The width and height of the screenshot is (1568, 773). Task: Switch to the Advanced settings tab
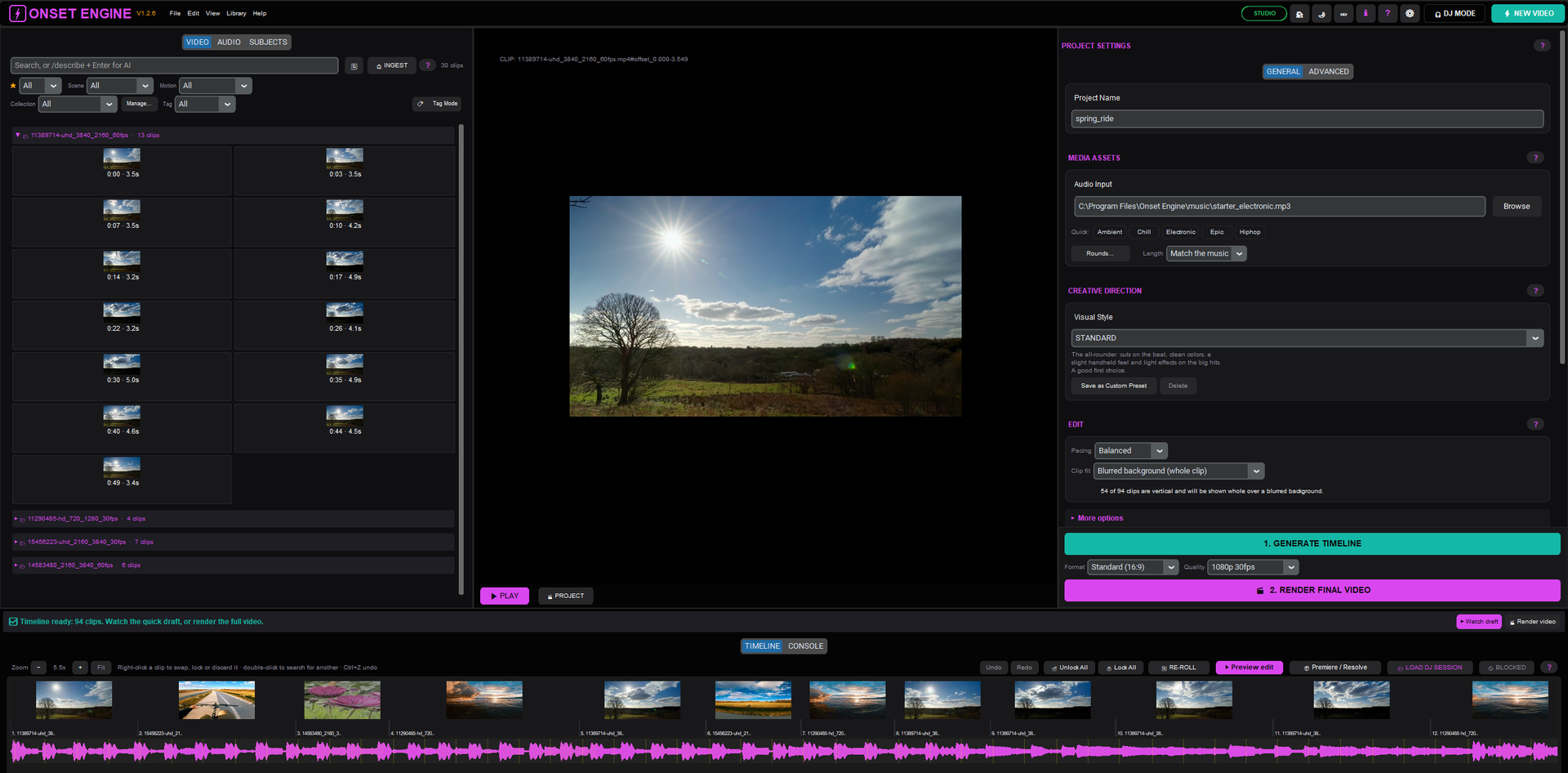pyautogui.click(x=1329, y=72)
